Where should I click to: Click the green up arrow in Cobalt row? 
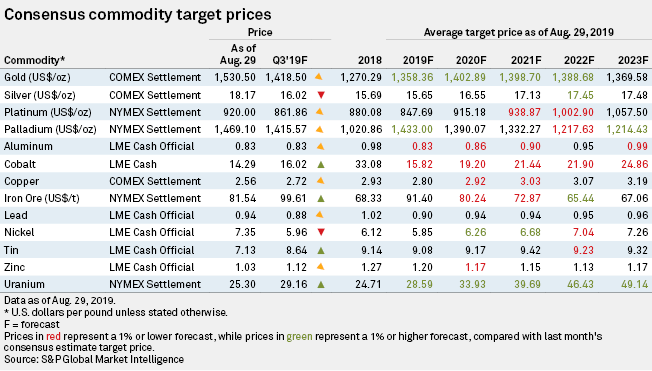pos(321,164)
